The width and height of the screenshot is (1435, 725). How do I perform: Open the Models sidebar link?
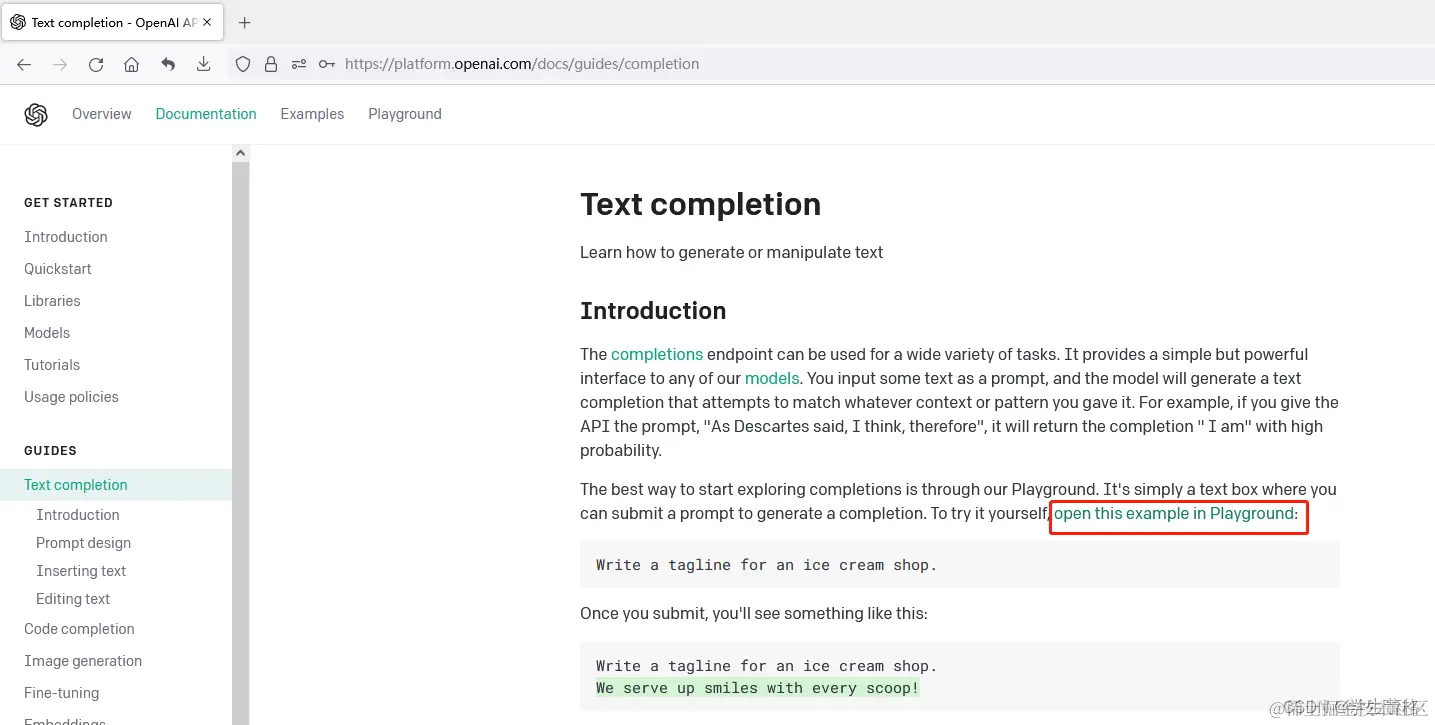[x=47, y=333]
